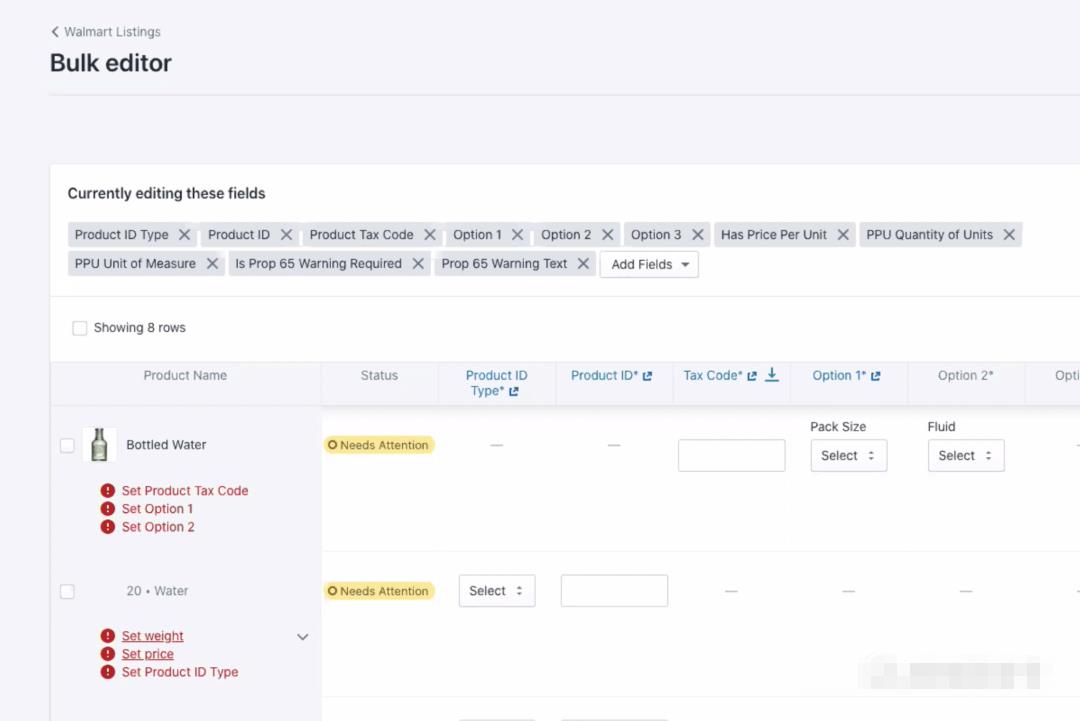
Task: Click the Set price link
Action: [x=147, y=654]
